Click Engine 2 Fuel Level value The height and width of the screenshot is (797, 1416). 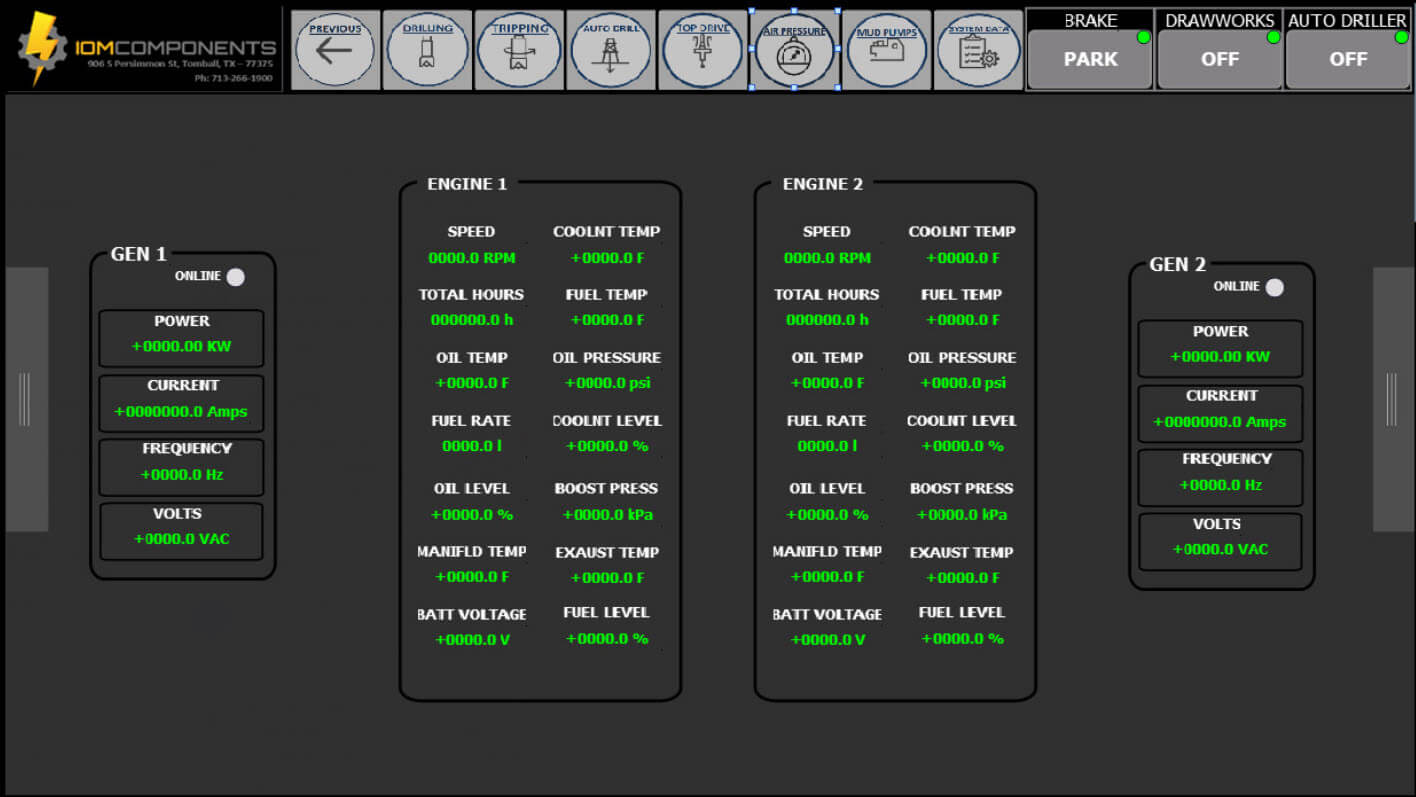(x=962, y=639)
